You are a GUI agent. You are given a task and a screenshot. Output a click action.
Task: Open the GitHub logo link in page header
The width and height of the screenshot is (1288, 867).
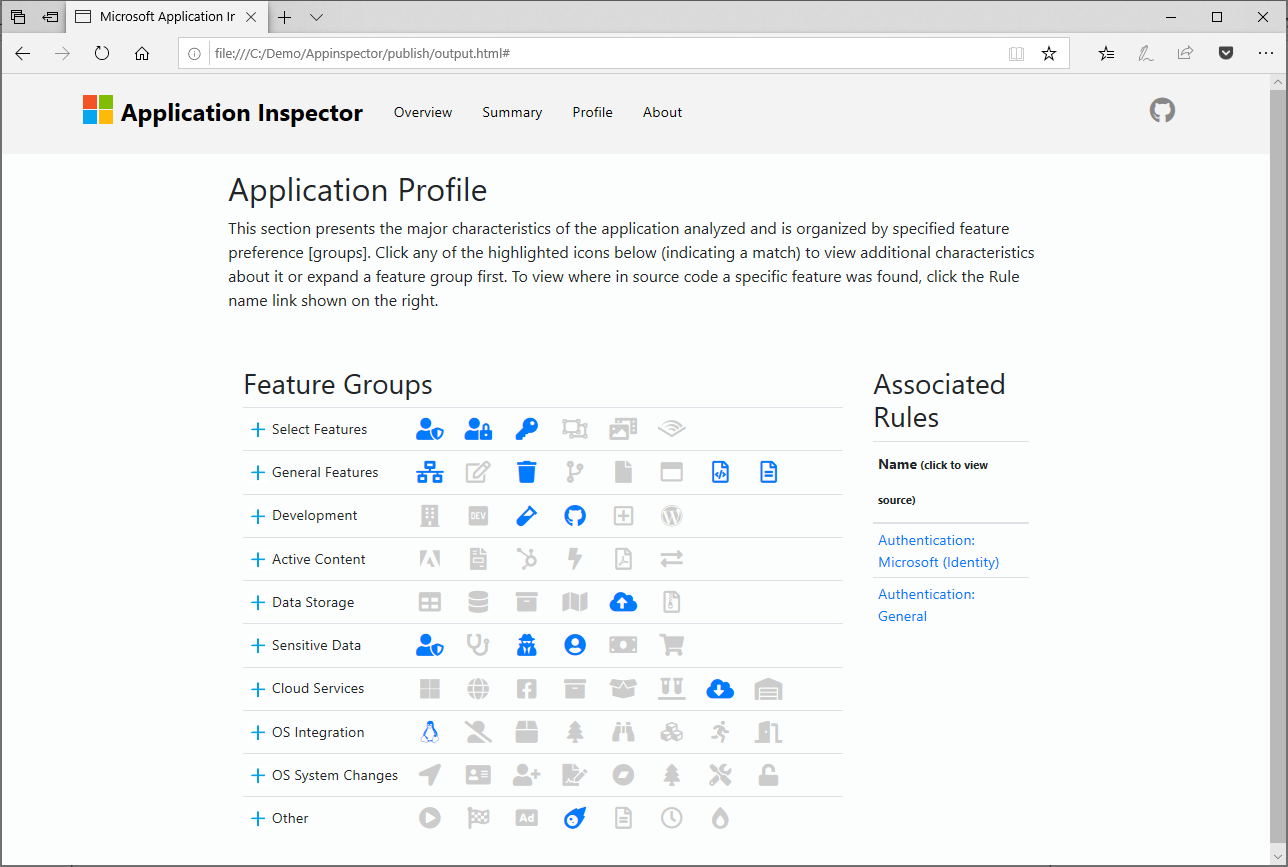coord(1162,111)
